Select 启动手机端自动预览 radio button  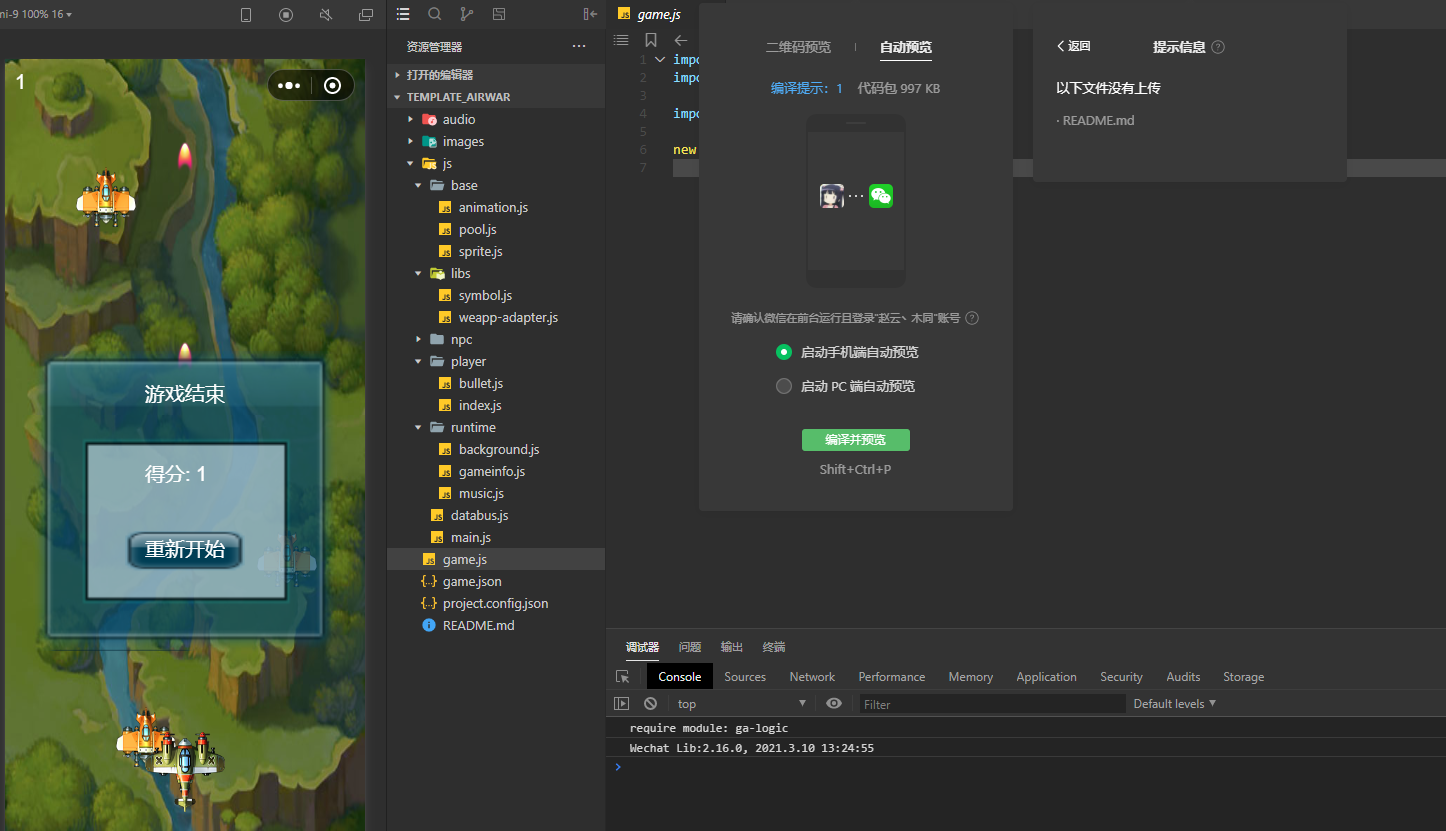click(x=784, y=352)
